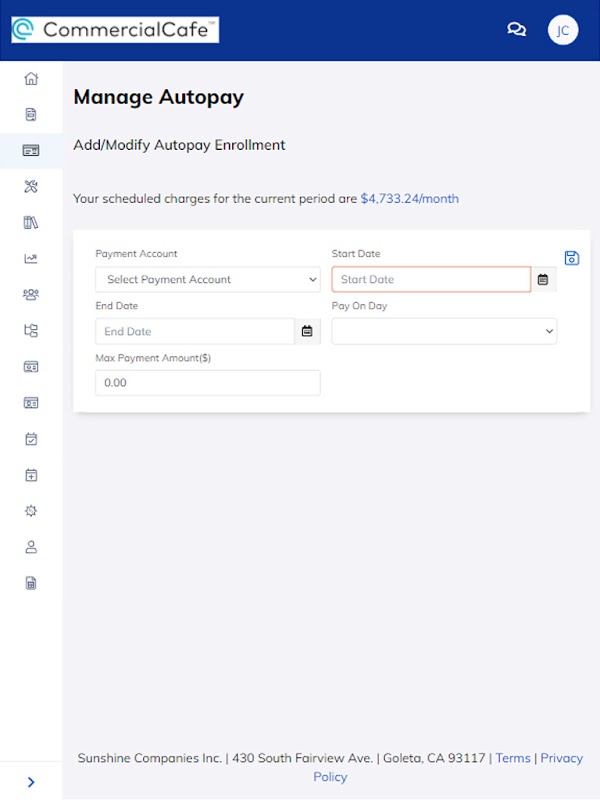Open the maintenance tools icon in sidebar
This screenshot has height=800, width=600.
click(31, 186)
